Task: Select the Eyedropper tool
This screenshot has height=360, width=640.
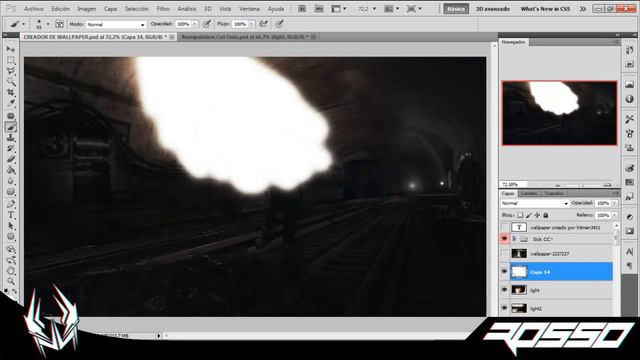Action: coord(11,104)
